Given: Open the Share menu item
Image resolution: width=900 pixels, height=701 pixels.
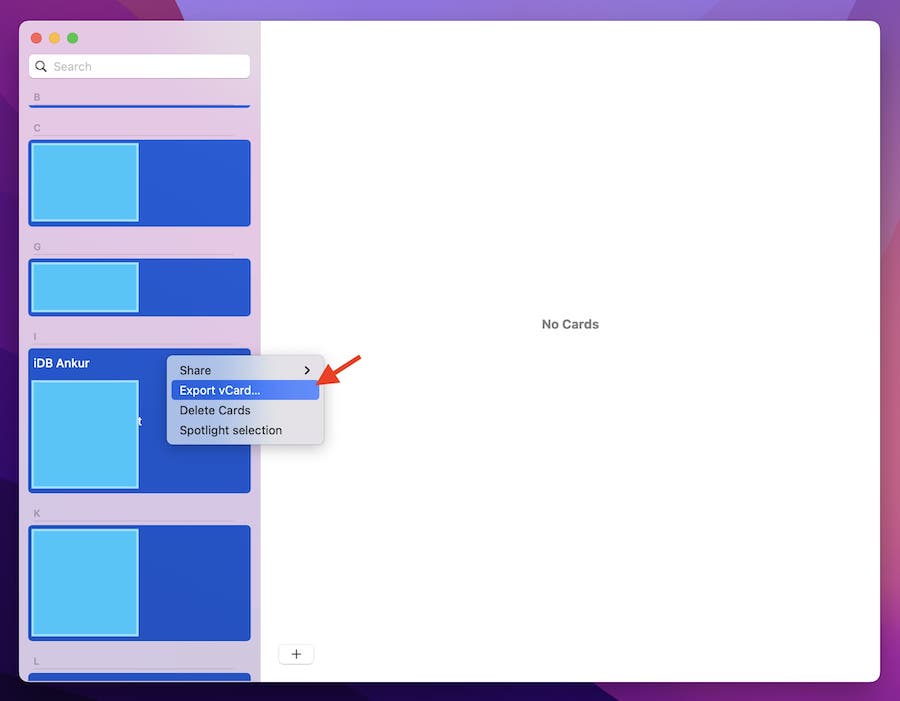Looking at the screenshot, I should click(x=196, y=370).
